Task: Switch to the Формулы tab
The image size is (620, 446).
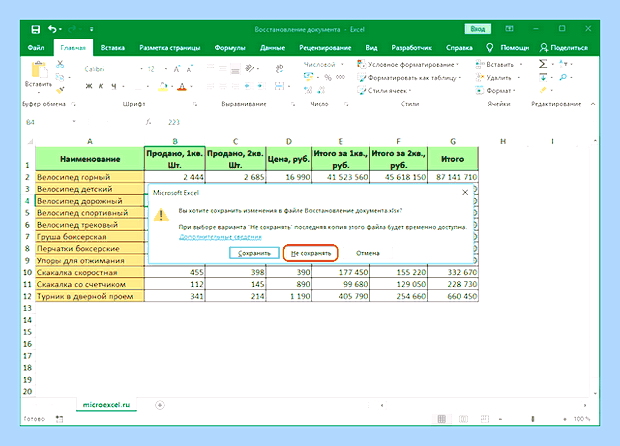Action: [x=230, y=47]
